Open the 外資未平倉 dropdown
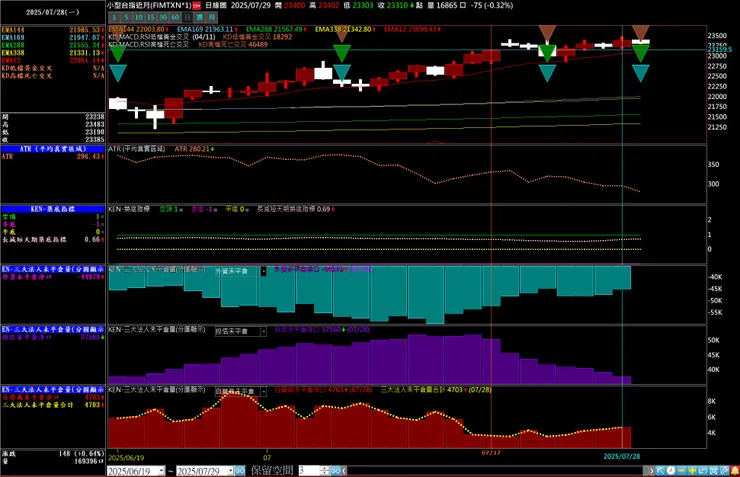The height and width of the screenshot is (477, 740). 263,271
